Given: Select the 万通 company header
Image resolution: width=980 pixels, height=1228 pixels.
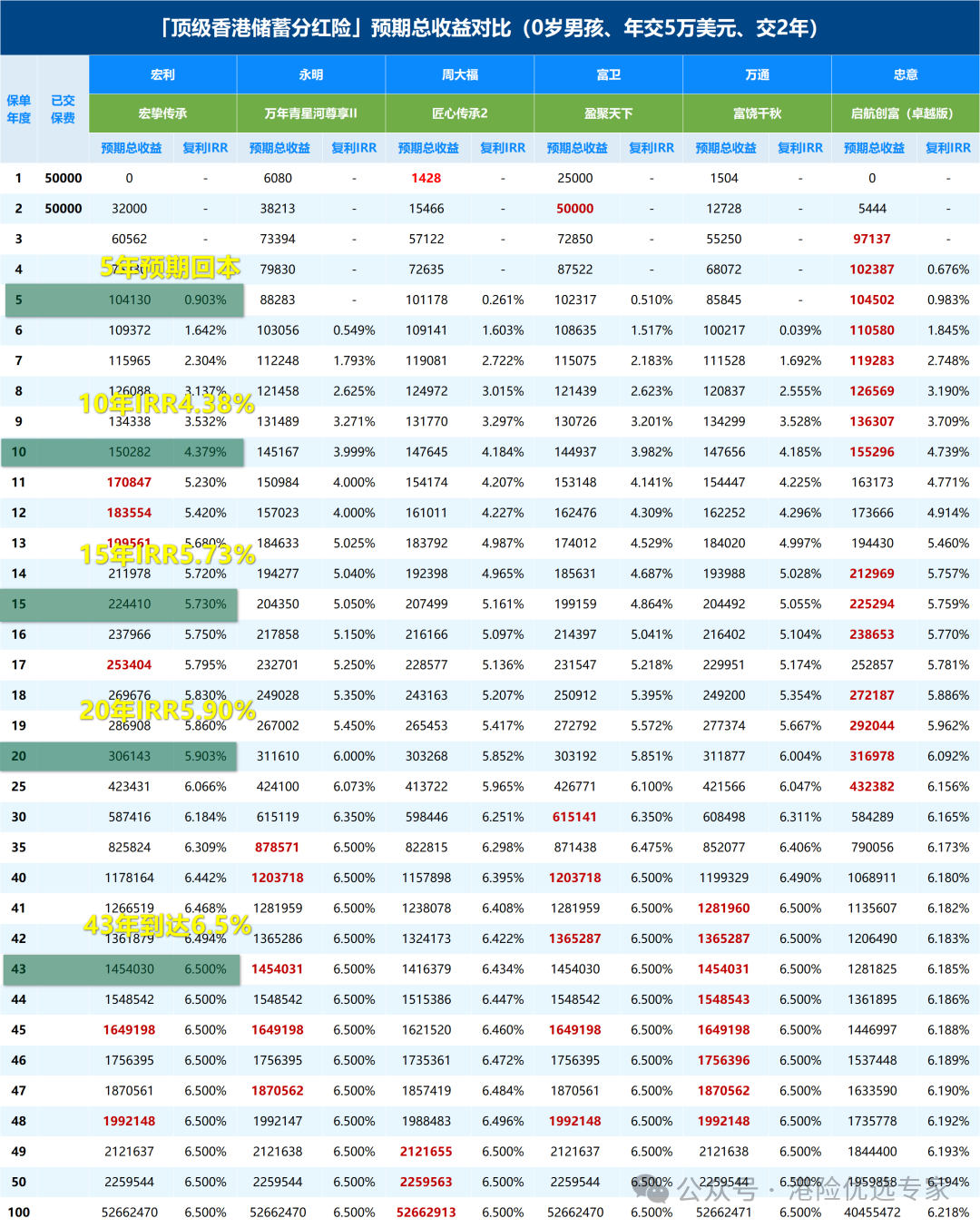Looking at the screenshot, I should point(757,74).
